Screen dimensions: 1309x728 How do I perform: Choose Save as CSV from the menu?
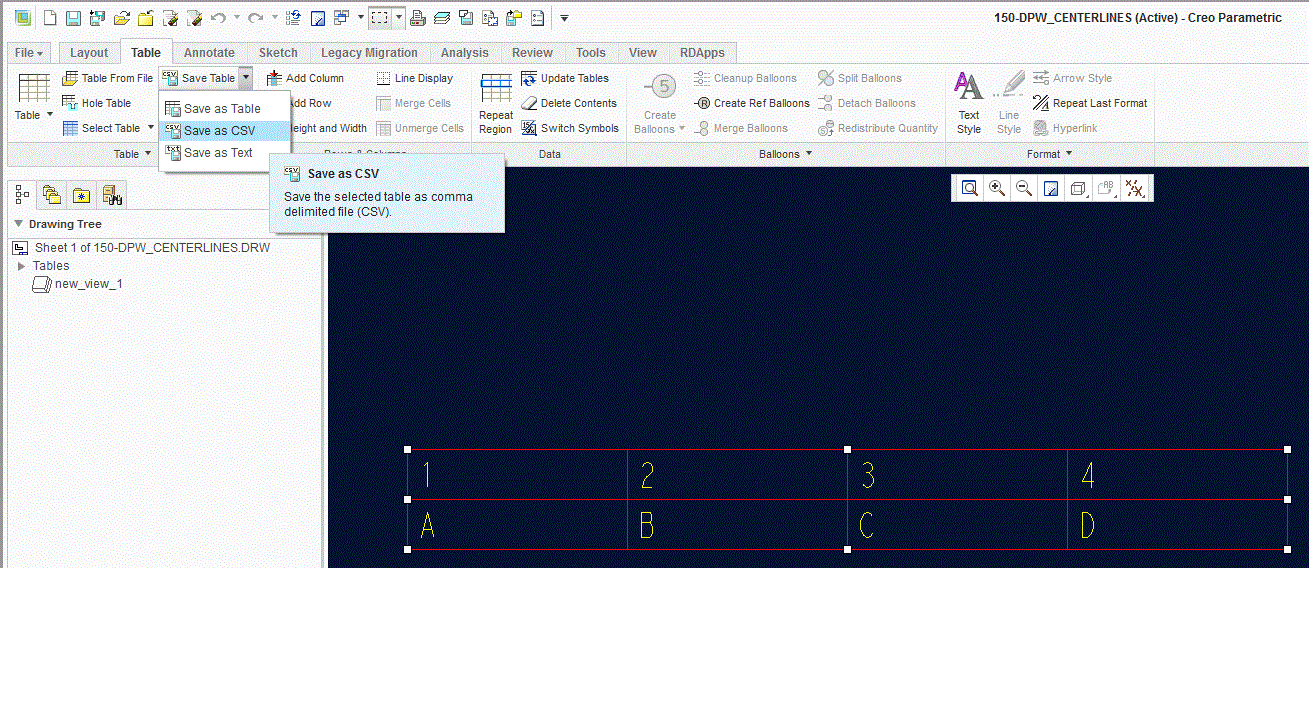point(222,131)
